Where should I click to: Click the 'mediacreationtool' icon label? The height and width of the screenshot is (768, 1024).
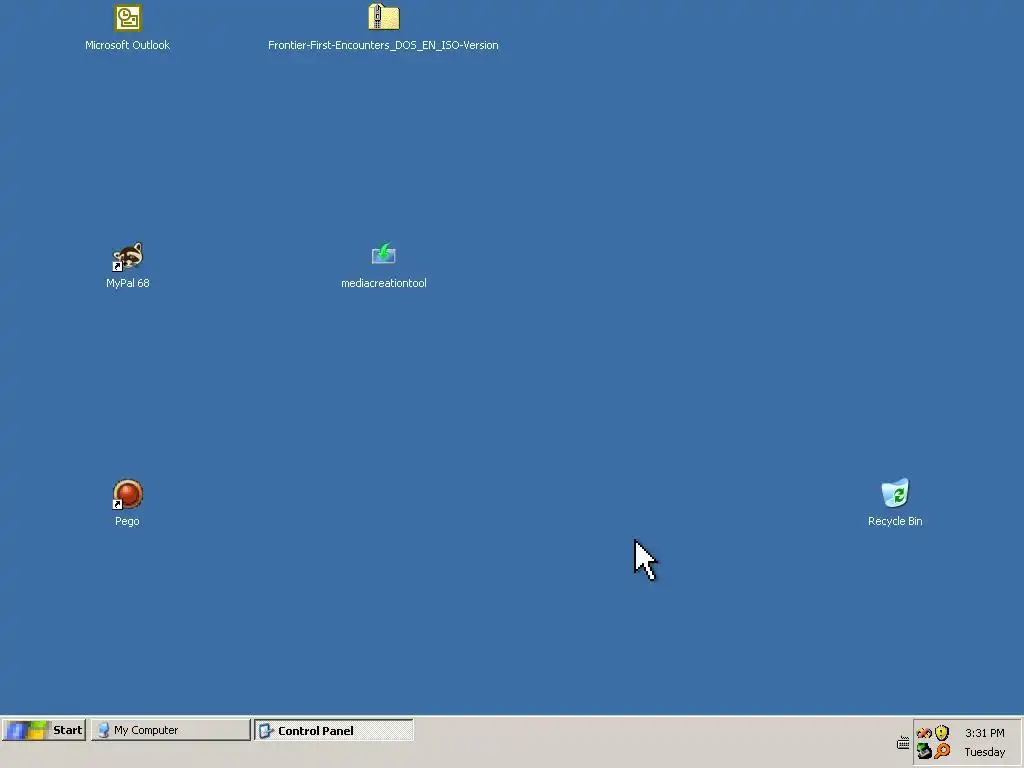click(x=384, y=283)
